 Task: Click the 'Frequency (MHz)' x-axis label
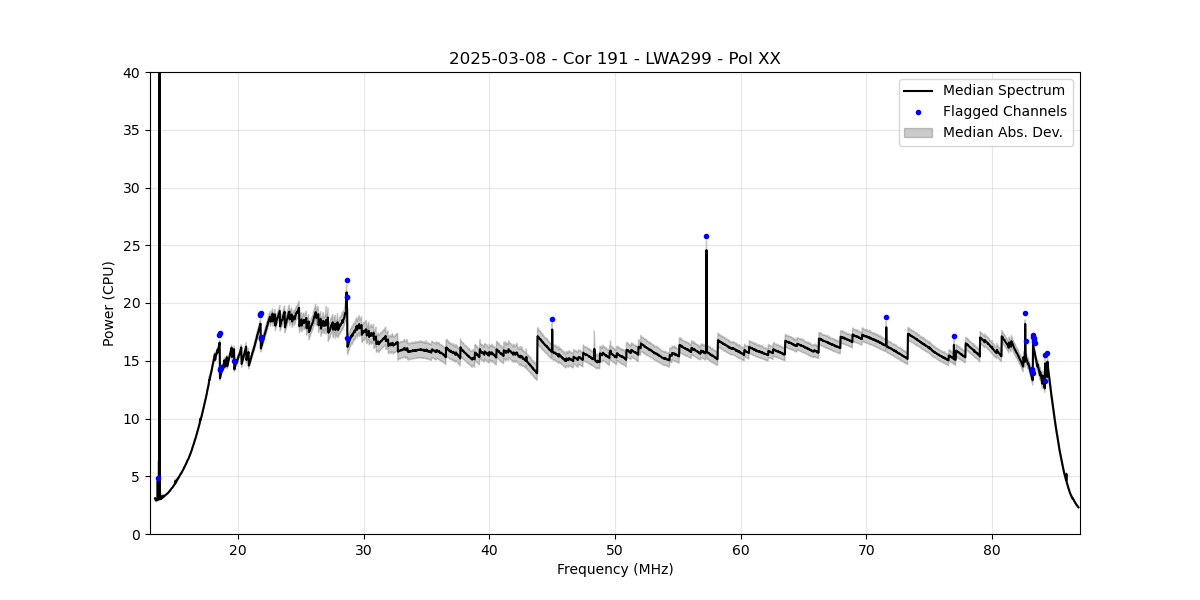click(x=615, y=570)
